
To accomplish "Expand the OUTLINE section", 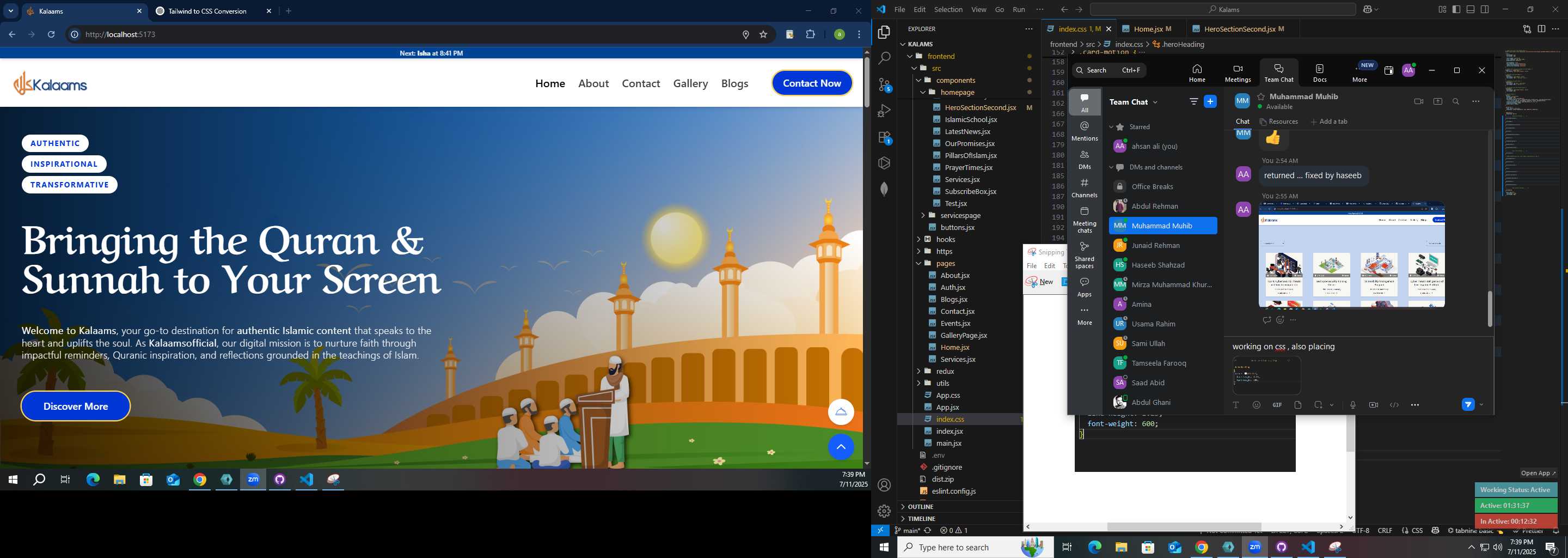I will coord(920,507).
